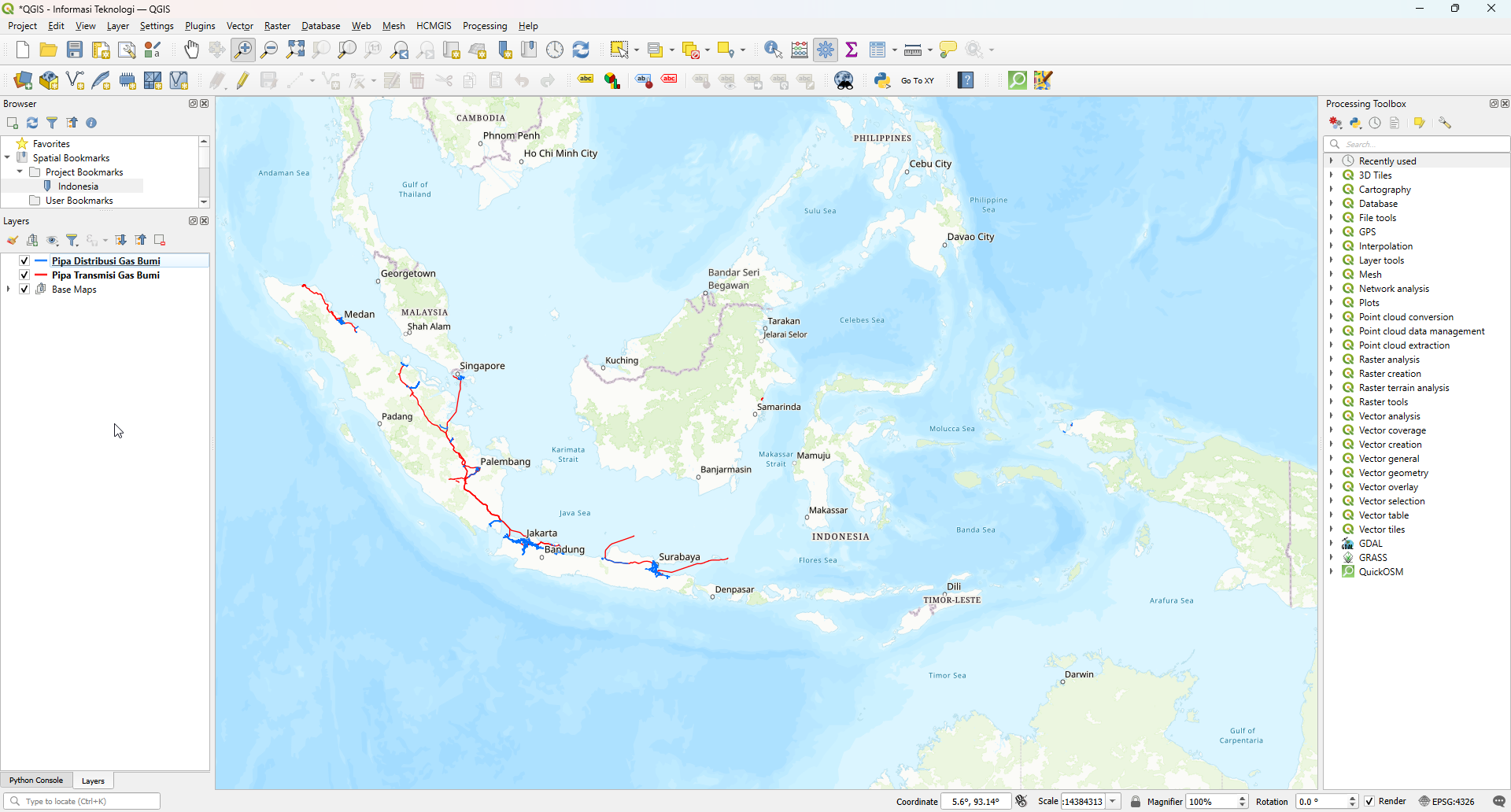1511x812 pixels.
Task: Open the Python Console from toolbar
Action: [x=882, y=80]
